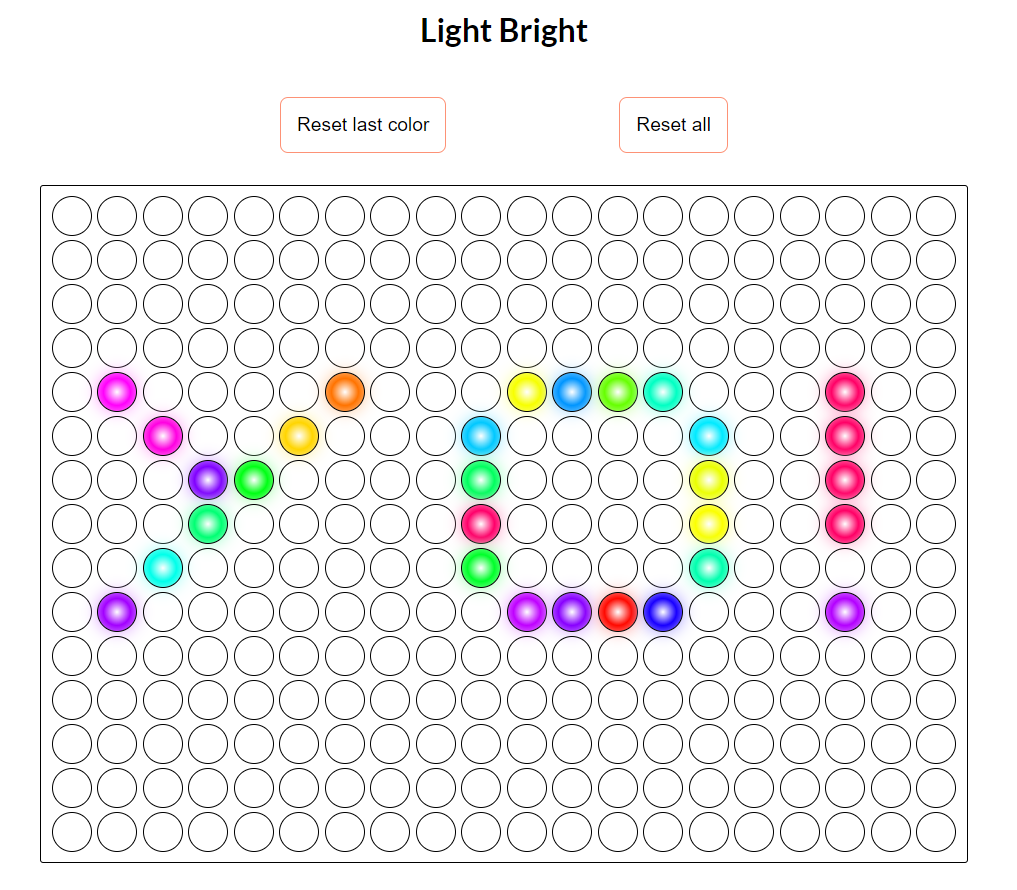Toggle purple peg below the pink-red column
Image resolution: width=1017 pixels, height=890 pixels.
click(x=845, y=611)
